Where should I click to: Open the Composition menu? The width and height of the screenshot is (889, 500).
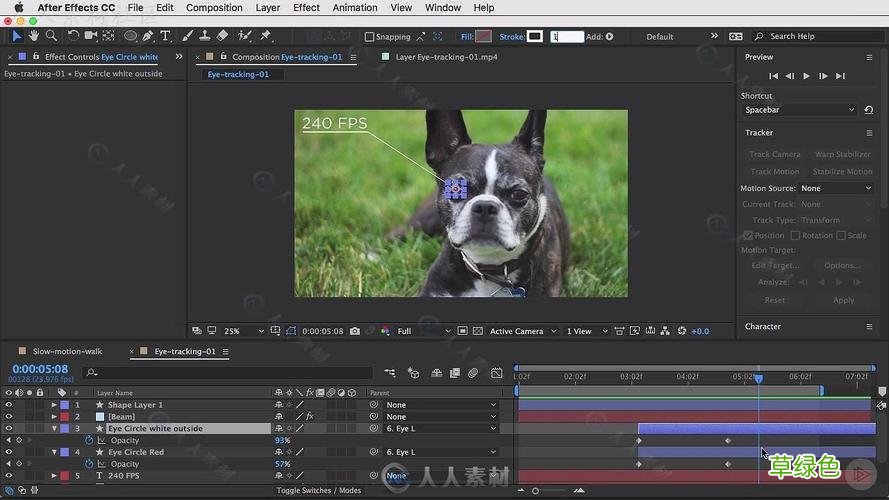214,7
